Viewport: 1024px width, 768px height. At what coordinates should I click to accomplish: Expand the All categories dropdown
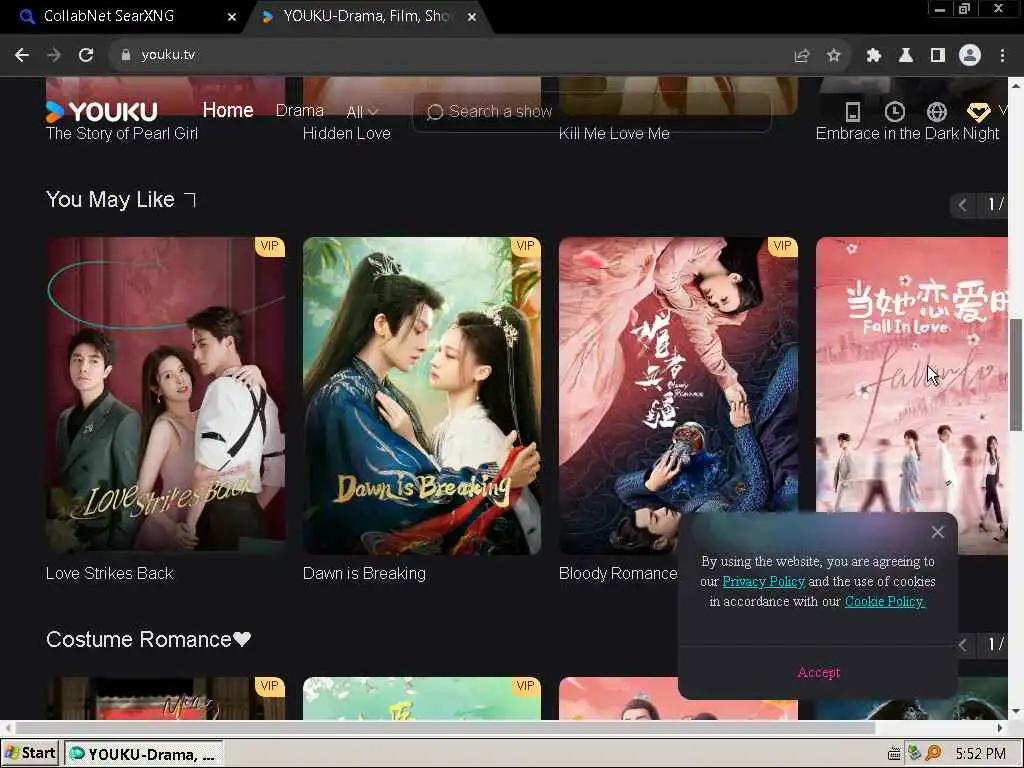(x=362, y=112)
